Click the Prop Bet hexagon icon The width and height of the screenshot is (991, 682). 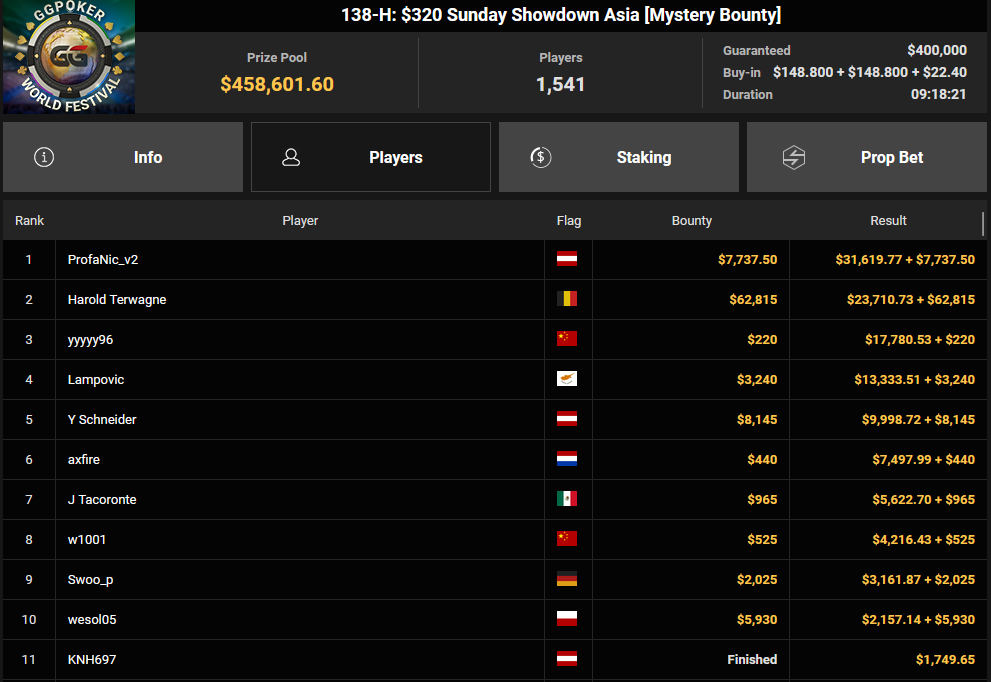[x=794, y=157]
